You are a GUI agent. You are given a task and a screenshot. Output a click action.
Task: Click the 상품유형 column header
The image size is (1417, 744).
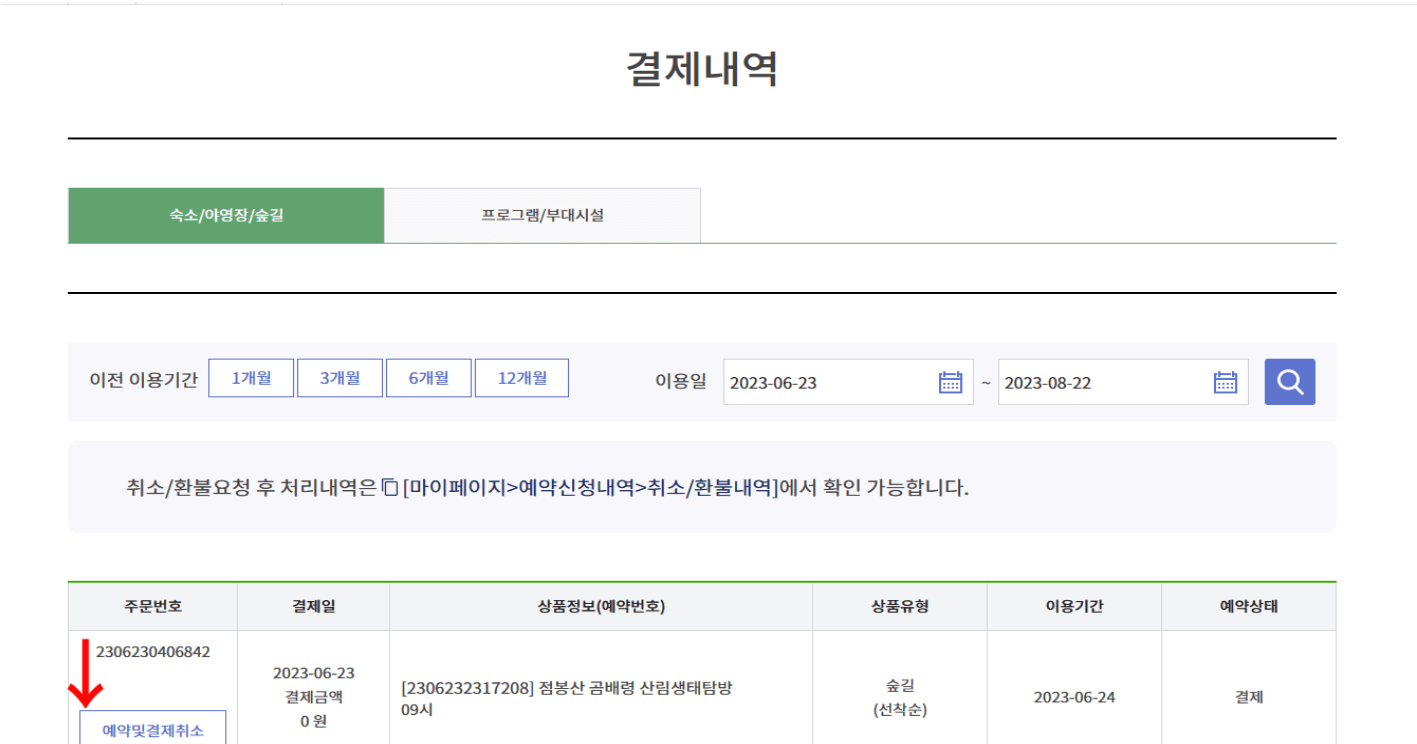pos(898,606)
